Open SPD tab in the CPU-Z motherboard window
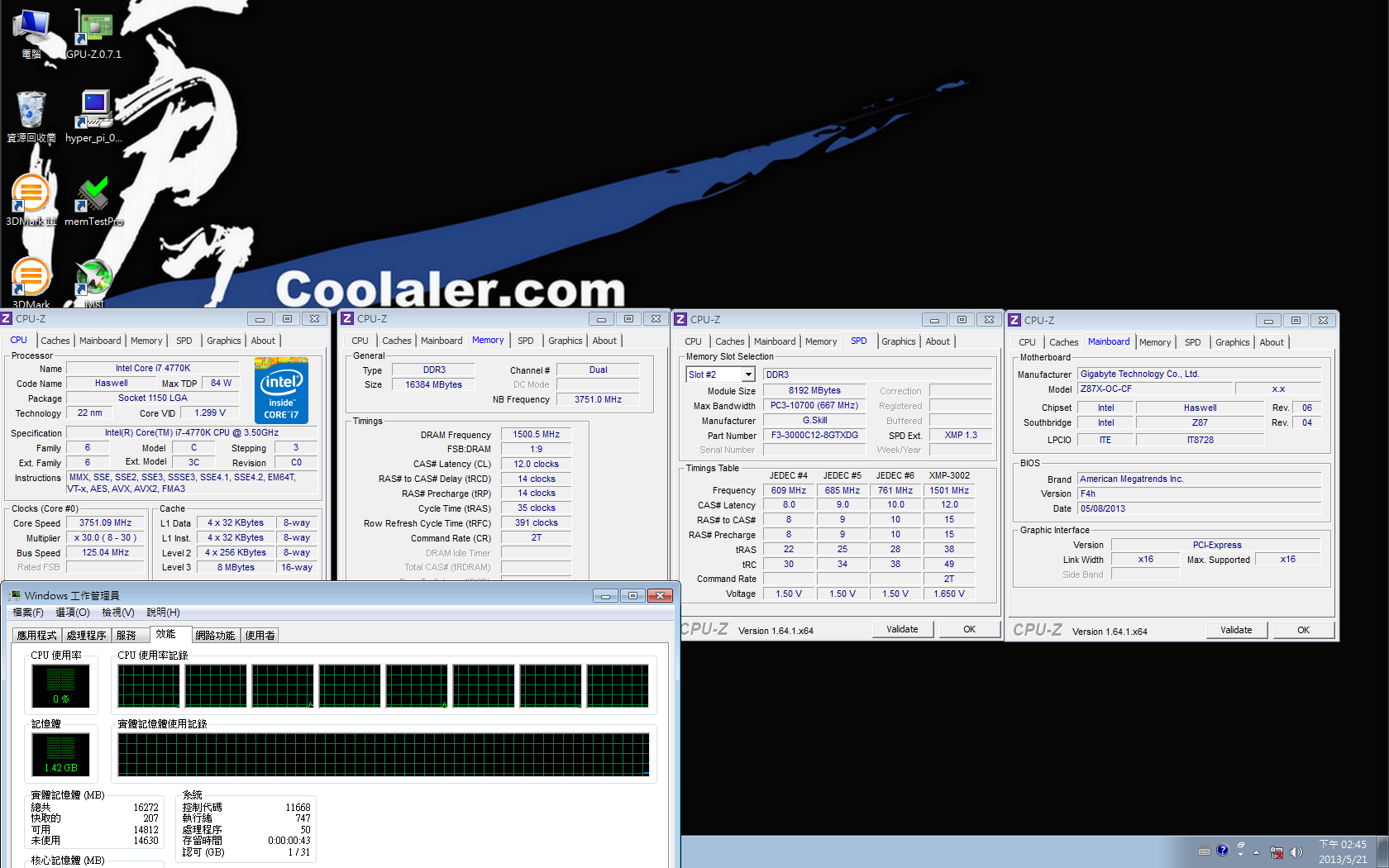Image resolution: width=1389 pixels, height=868 pixels. click(x=1193, y=342)
